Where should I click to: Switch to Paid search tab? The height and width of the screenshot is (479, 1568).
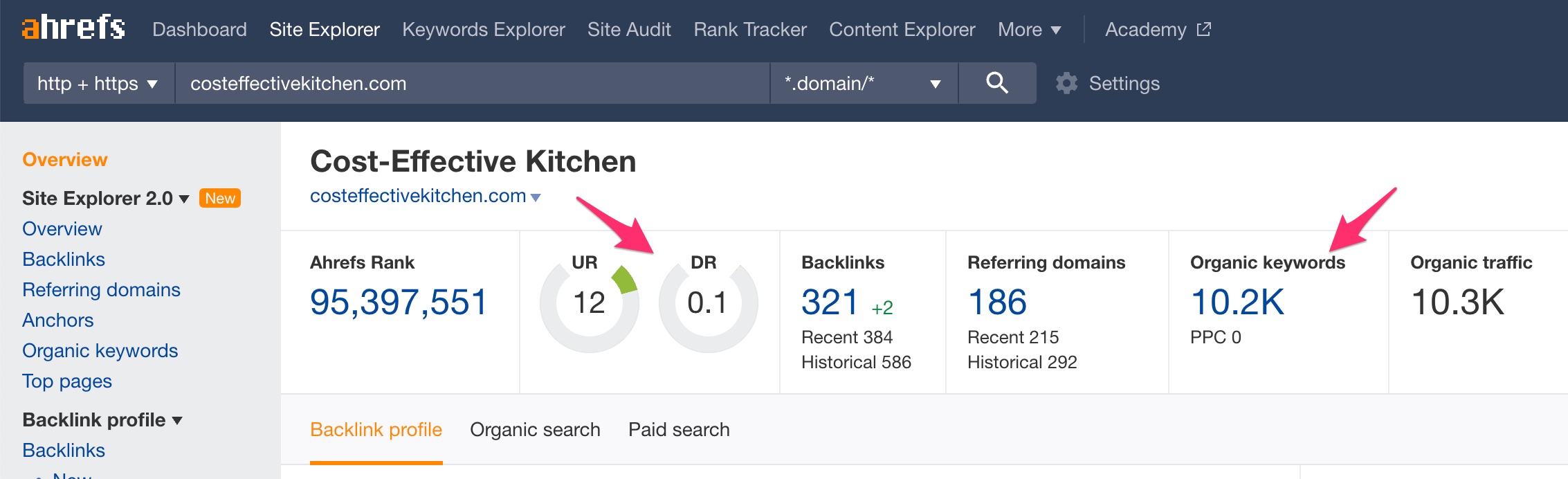pos(679,429)
